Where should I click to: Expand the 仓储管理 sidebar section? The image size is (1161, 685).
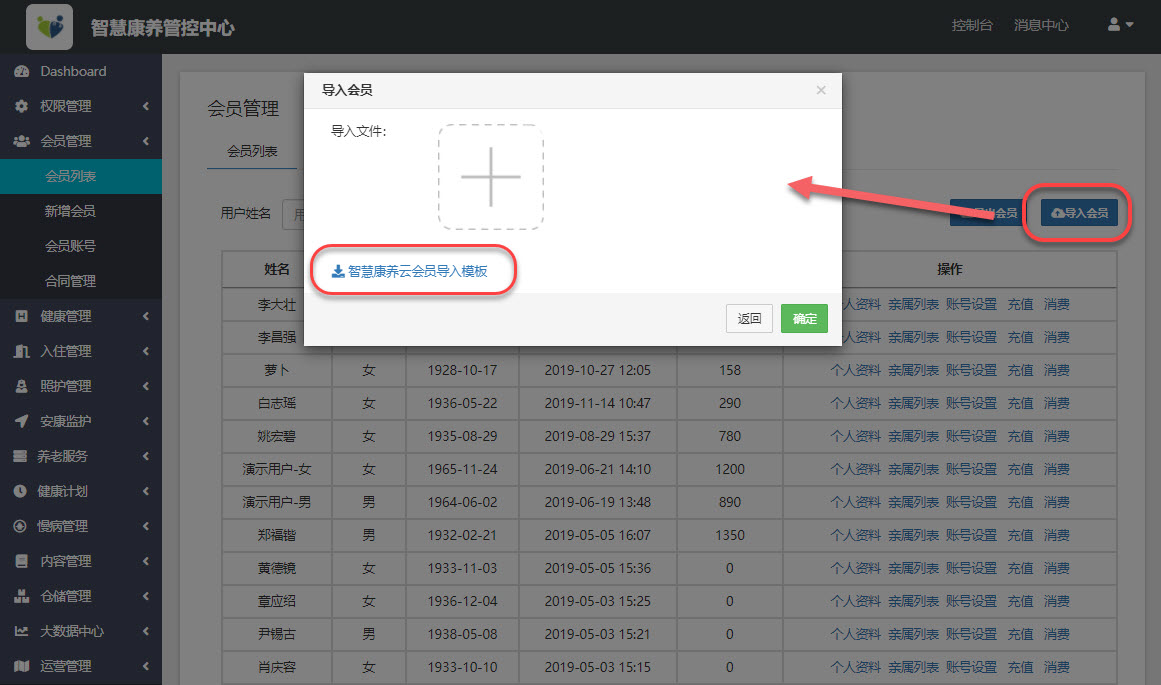pos(80,596)
